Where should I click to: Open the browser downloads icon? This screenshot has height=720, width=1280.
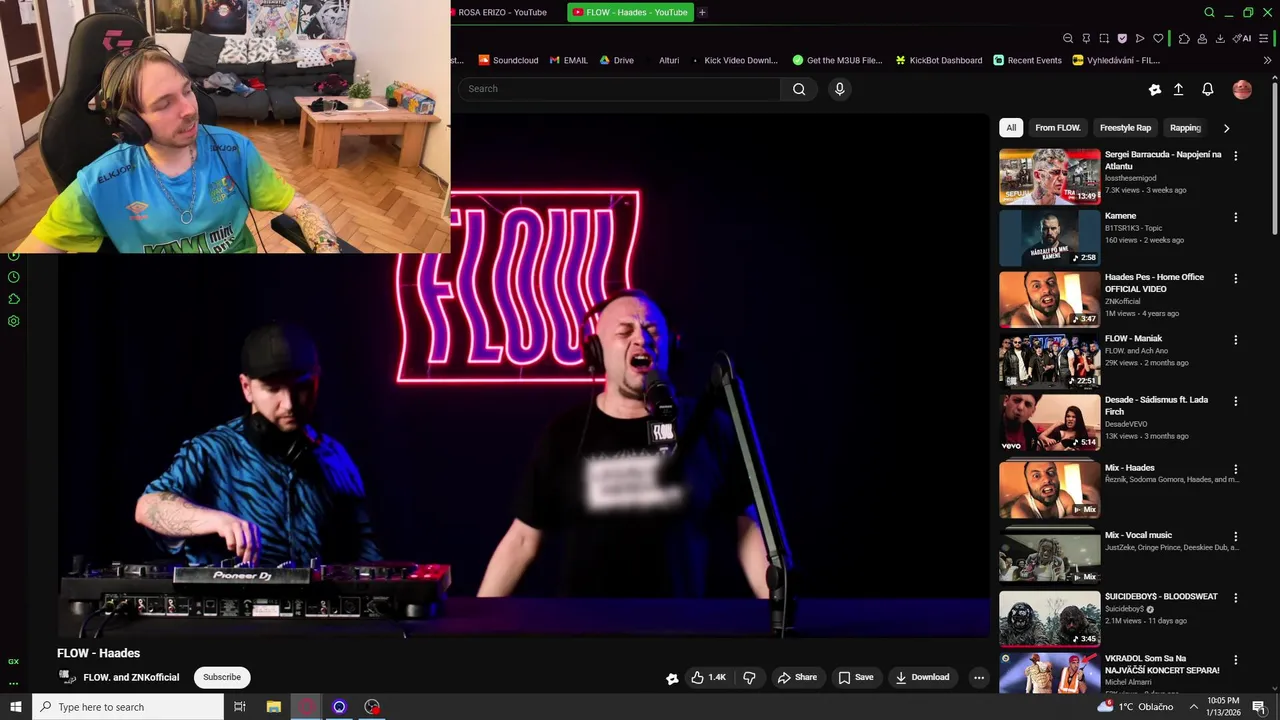point(1220,38)
